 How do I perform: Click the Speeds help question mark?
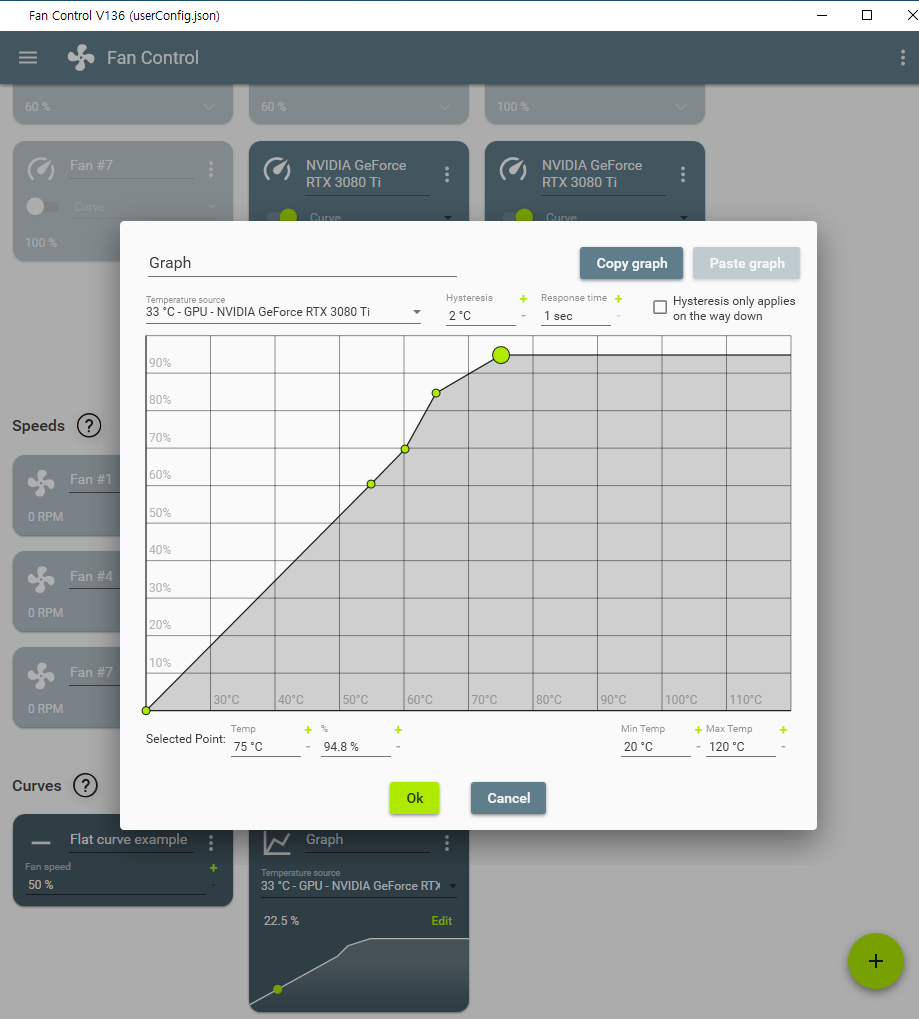click(89, 426)
